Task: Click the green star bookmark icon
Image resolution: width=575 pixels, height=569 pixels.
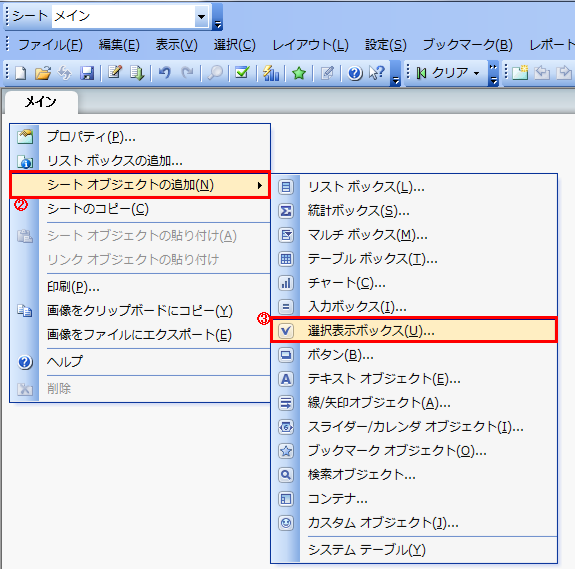Action: pyautogui.click(x=299, y=73)
